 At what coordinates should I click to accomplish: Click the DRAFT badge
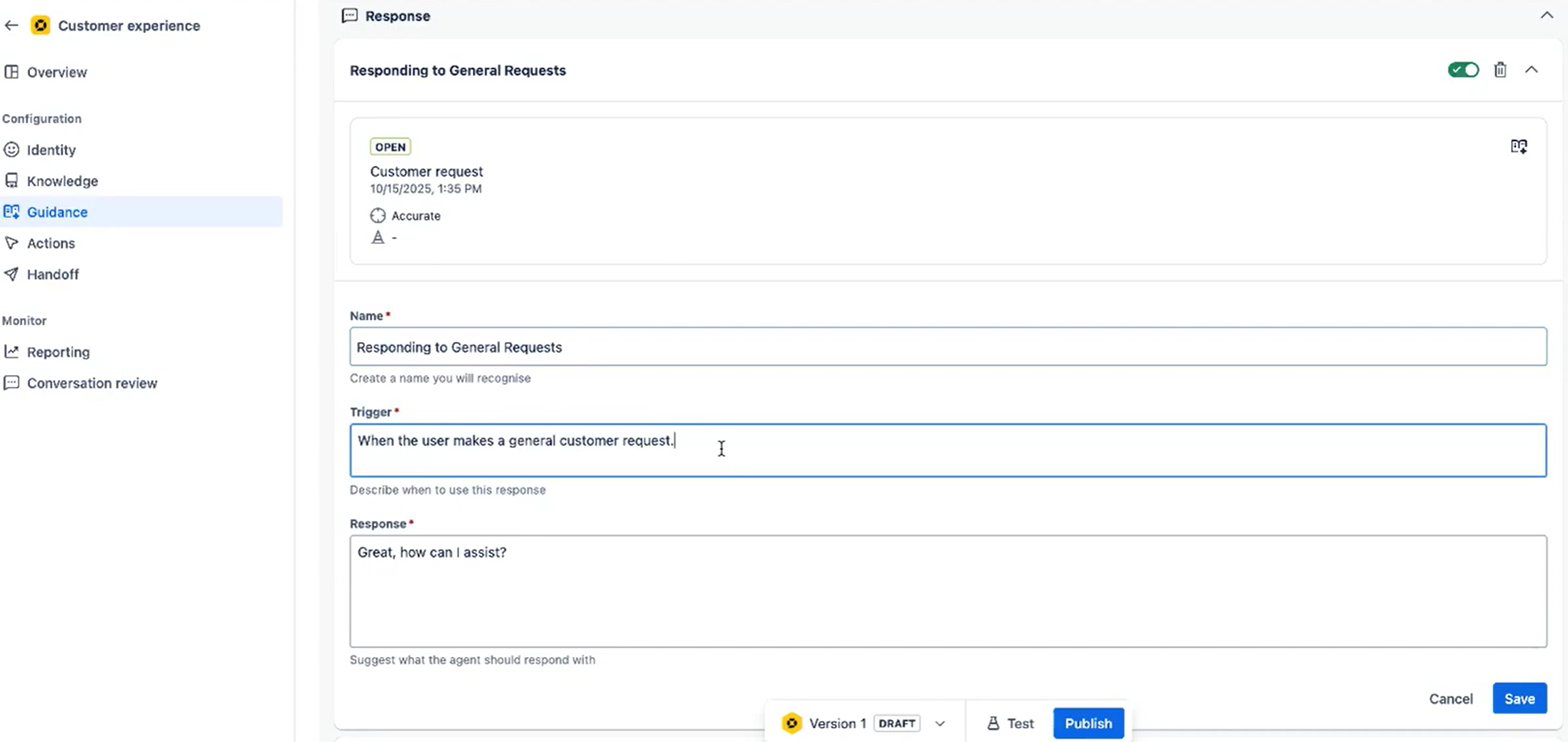(897, 723)
